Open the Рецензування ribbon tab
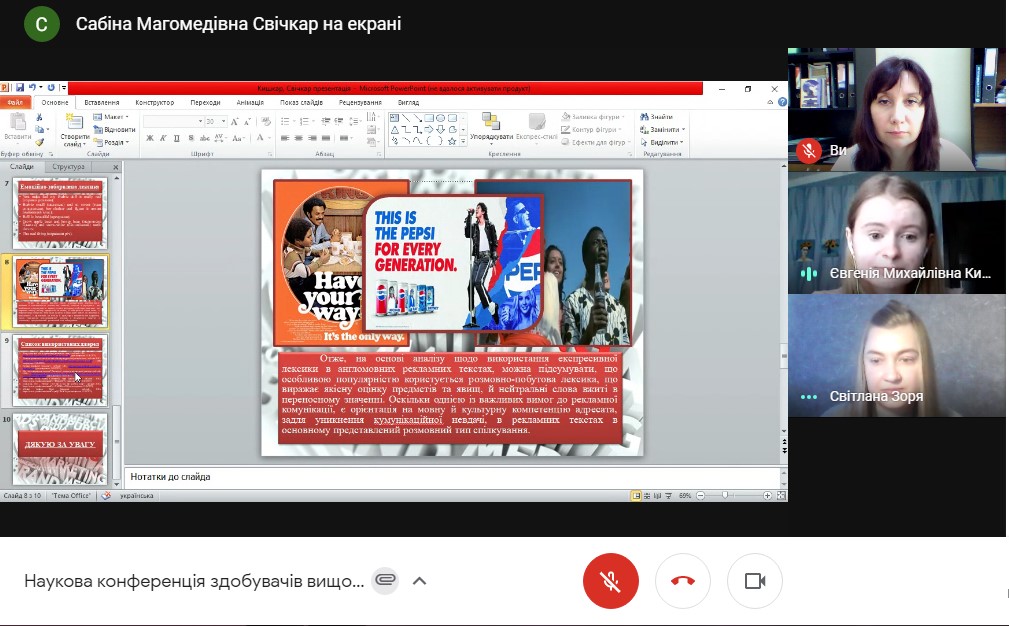This screenshot has height=626, width=1009. pyautogui.click(x=360, y=103)
